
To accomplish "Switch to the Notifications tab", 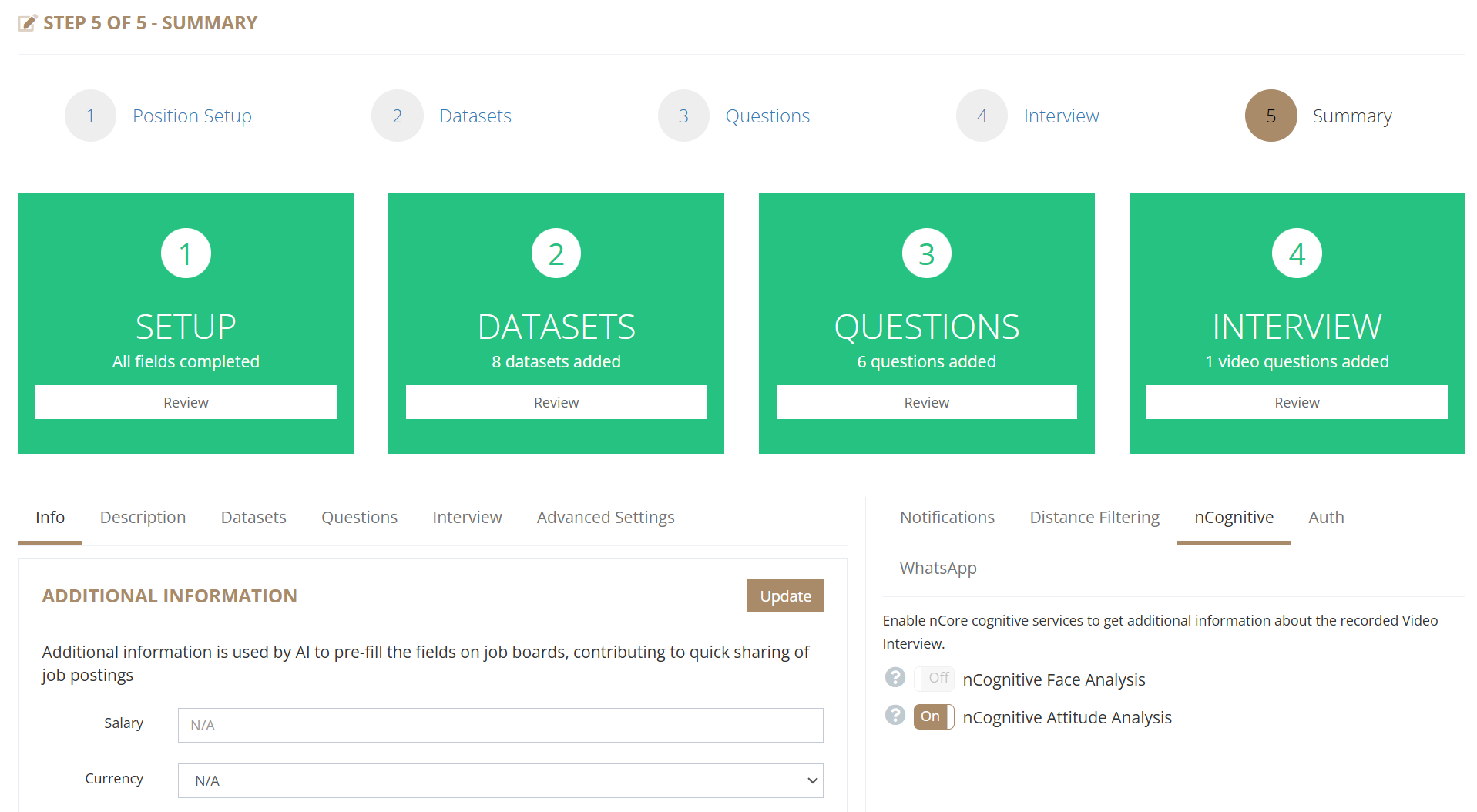I will pyautogui.click(x=947, y=518).
